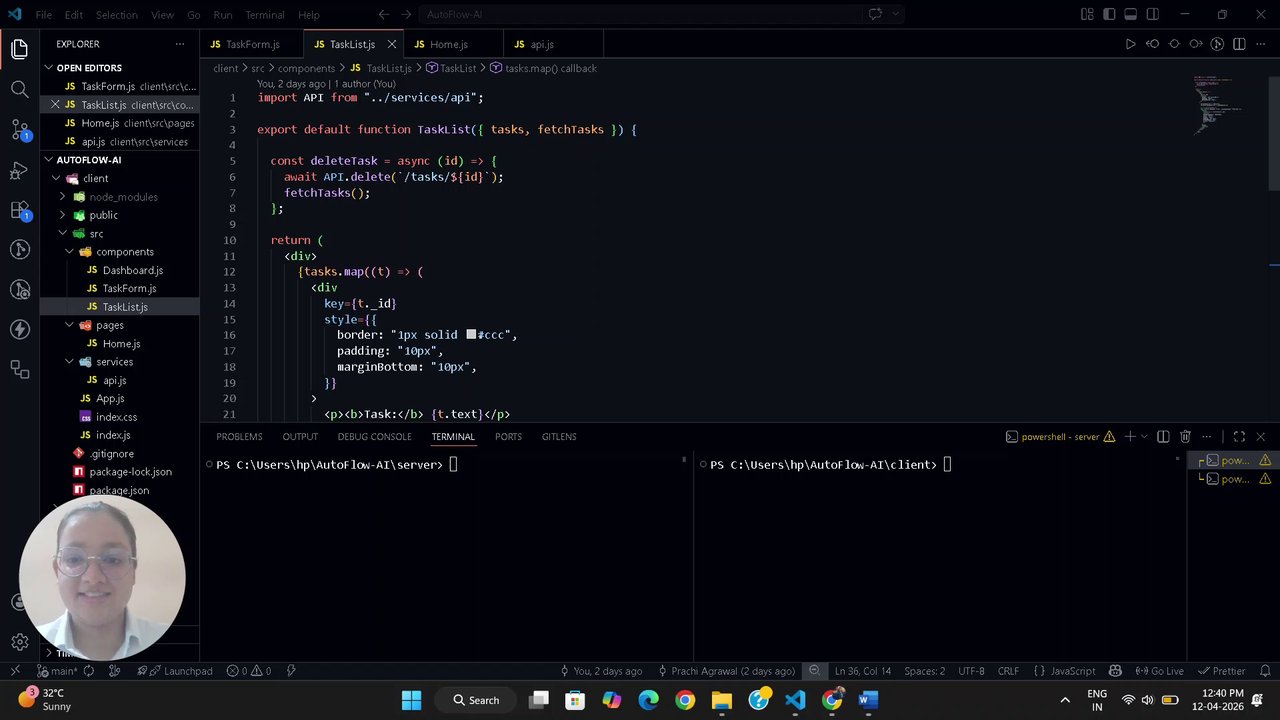Show the Problems panel tab
Image resolution: width=1280 pixels, height=720 pixels.
[x=239, y=437]
